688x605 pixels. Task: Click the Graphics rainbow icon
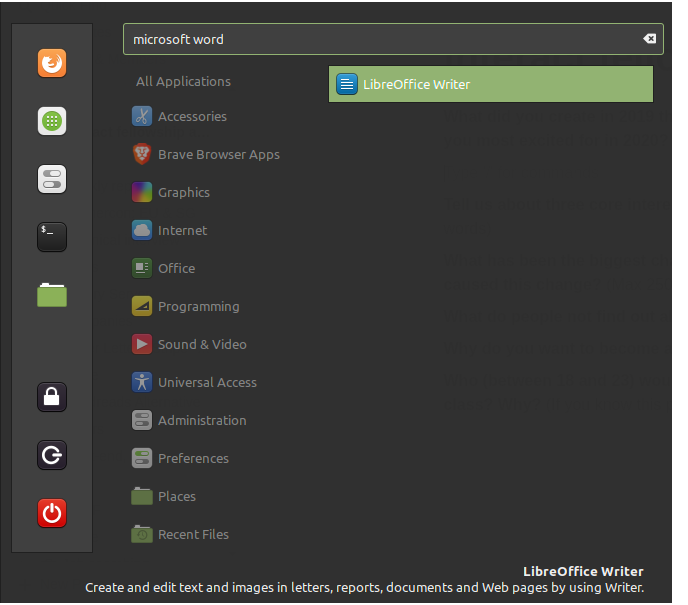tap(142, 192)
